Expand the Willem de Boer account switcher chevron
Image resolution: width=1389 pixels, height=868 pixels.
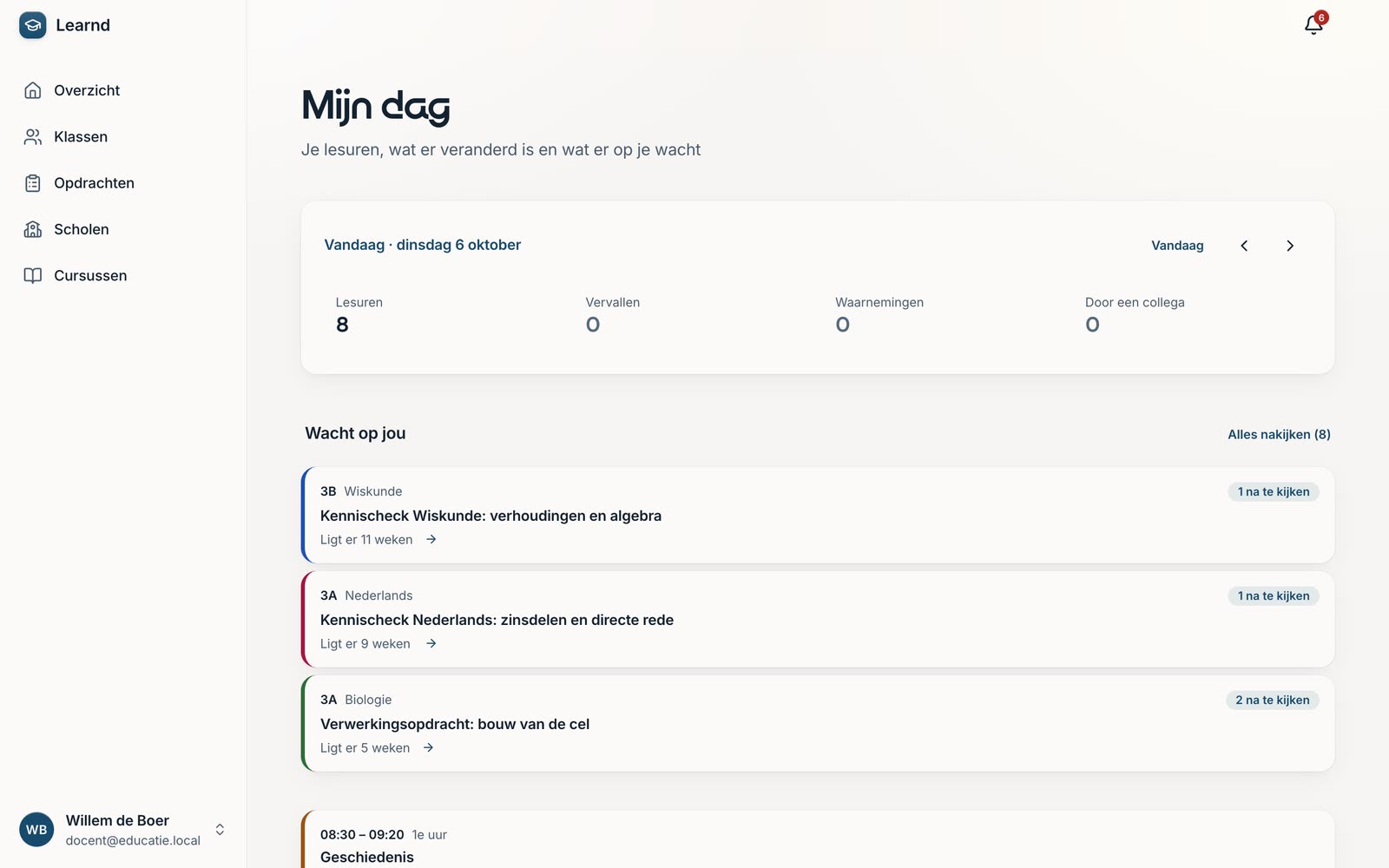tap(221, 830)
